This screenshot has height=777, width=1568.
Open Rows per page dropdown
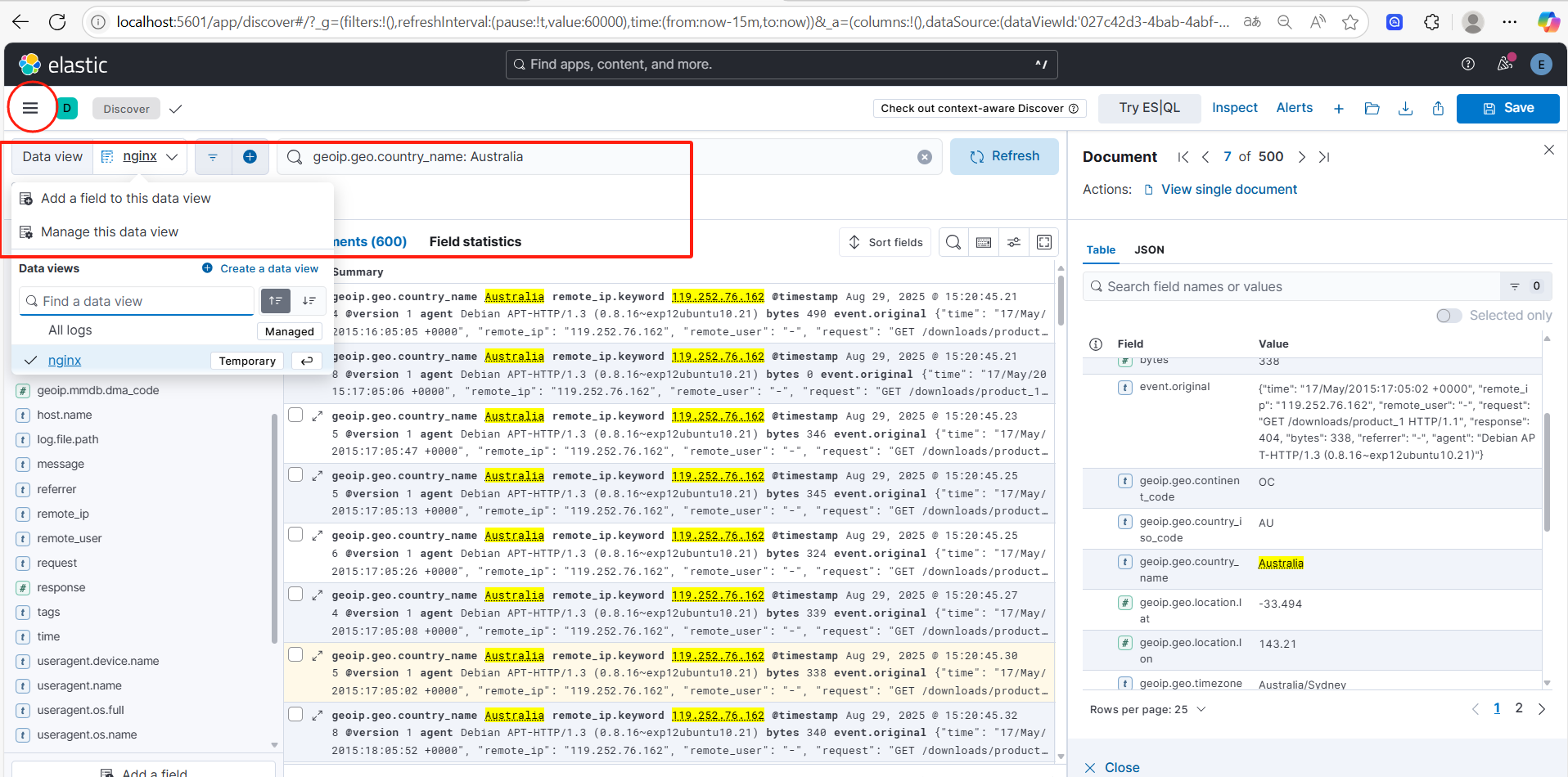(1147, 709)
